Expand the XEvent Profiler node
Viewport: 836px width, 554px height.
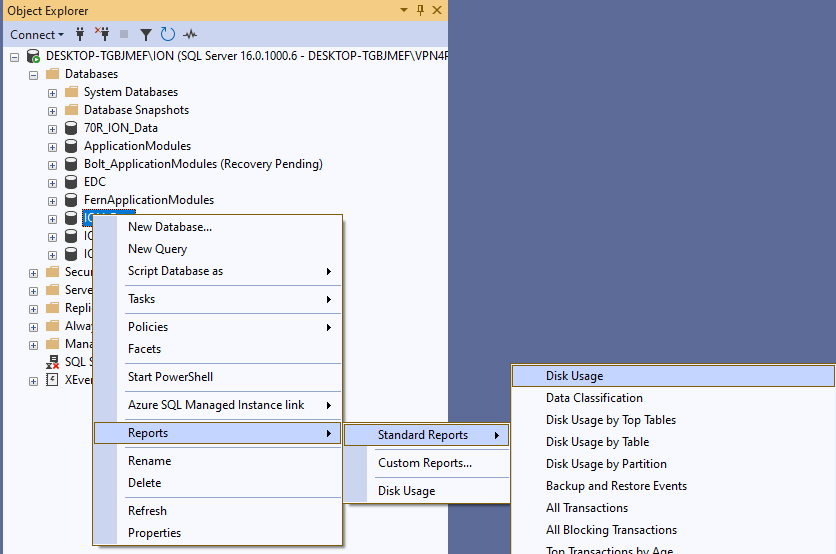34,381
